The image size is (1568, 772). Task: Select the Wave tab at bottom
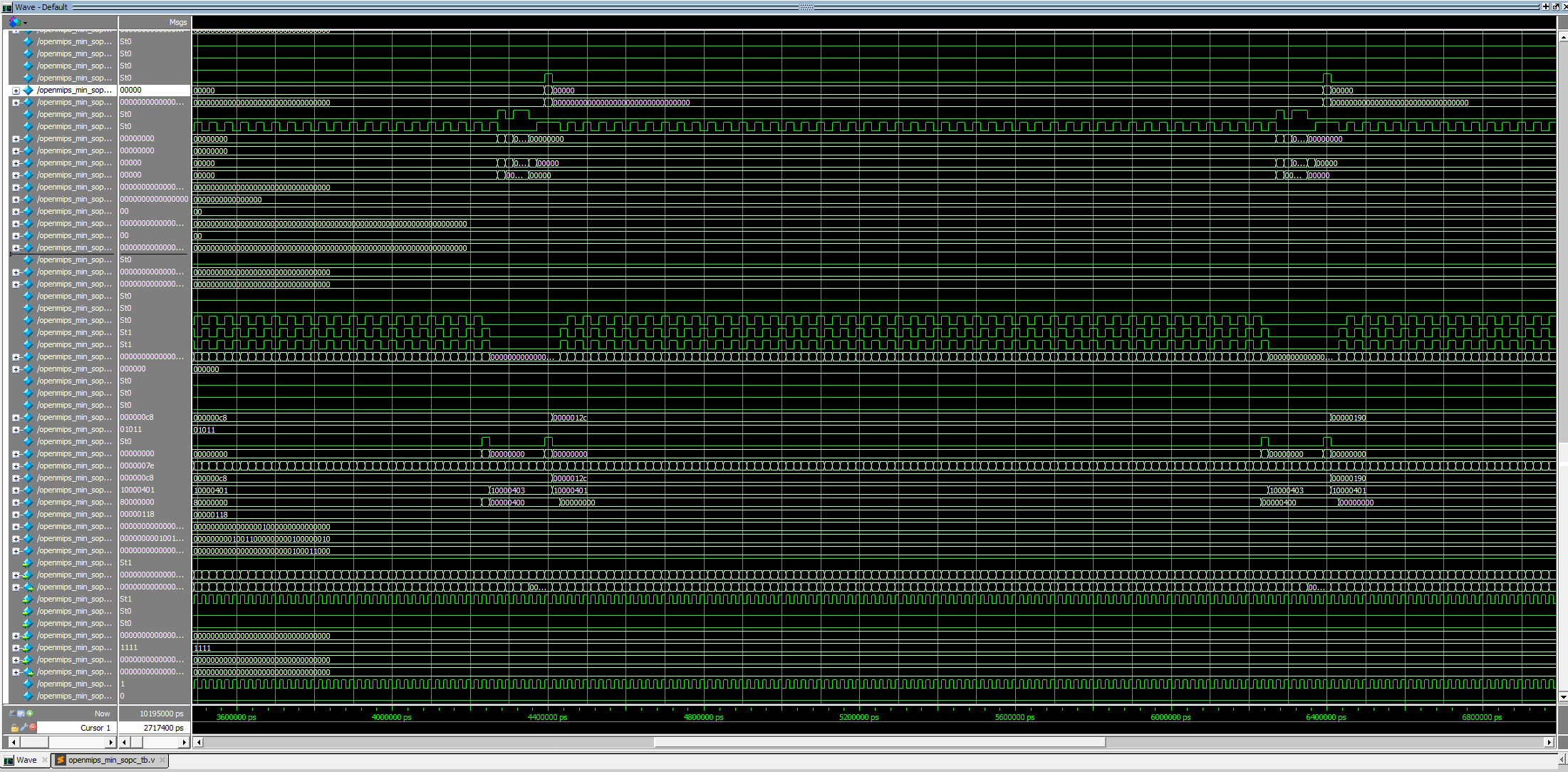26,760
